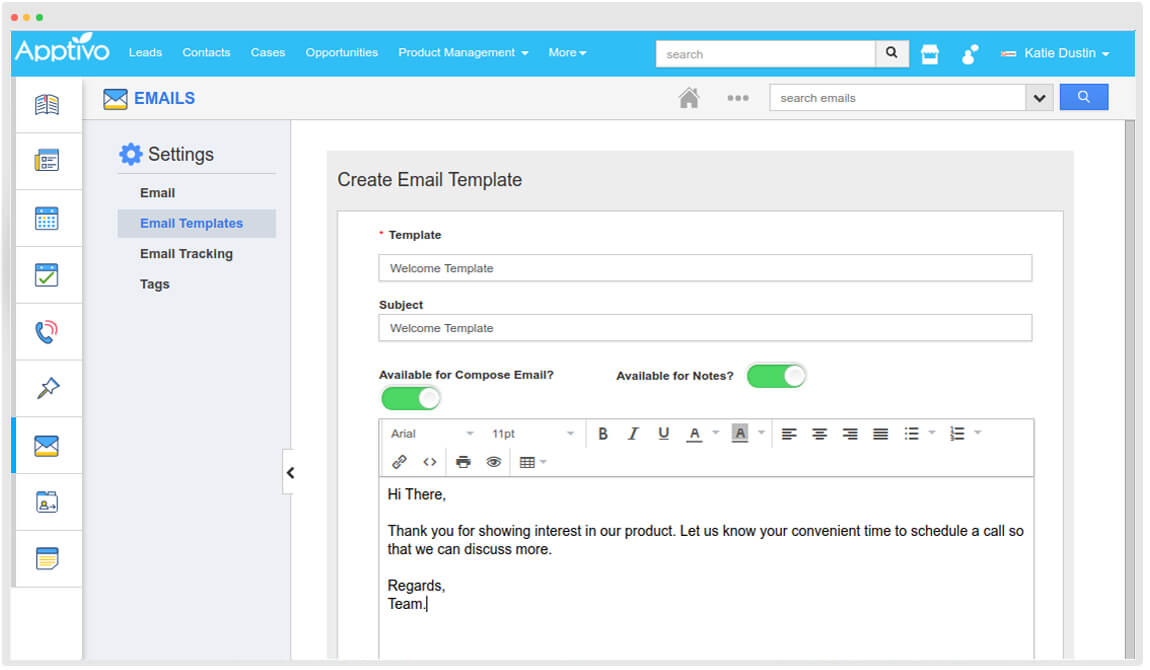1150x670 pixels.
Task: Print the template via the printer icon
Action: (463, 461)
